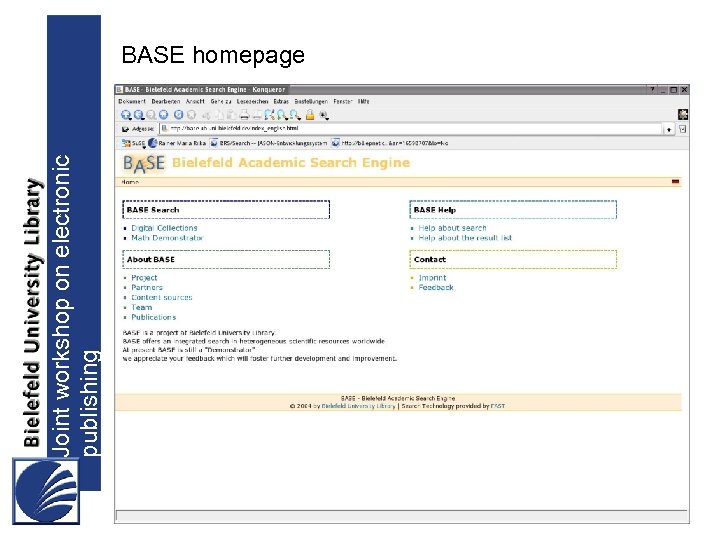This screenshot has height=540, width=720.
Task: Click the Cut scissors icon
Action: 207,116
